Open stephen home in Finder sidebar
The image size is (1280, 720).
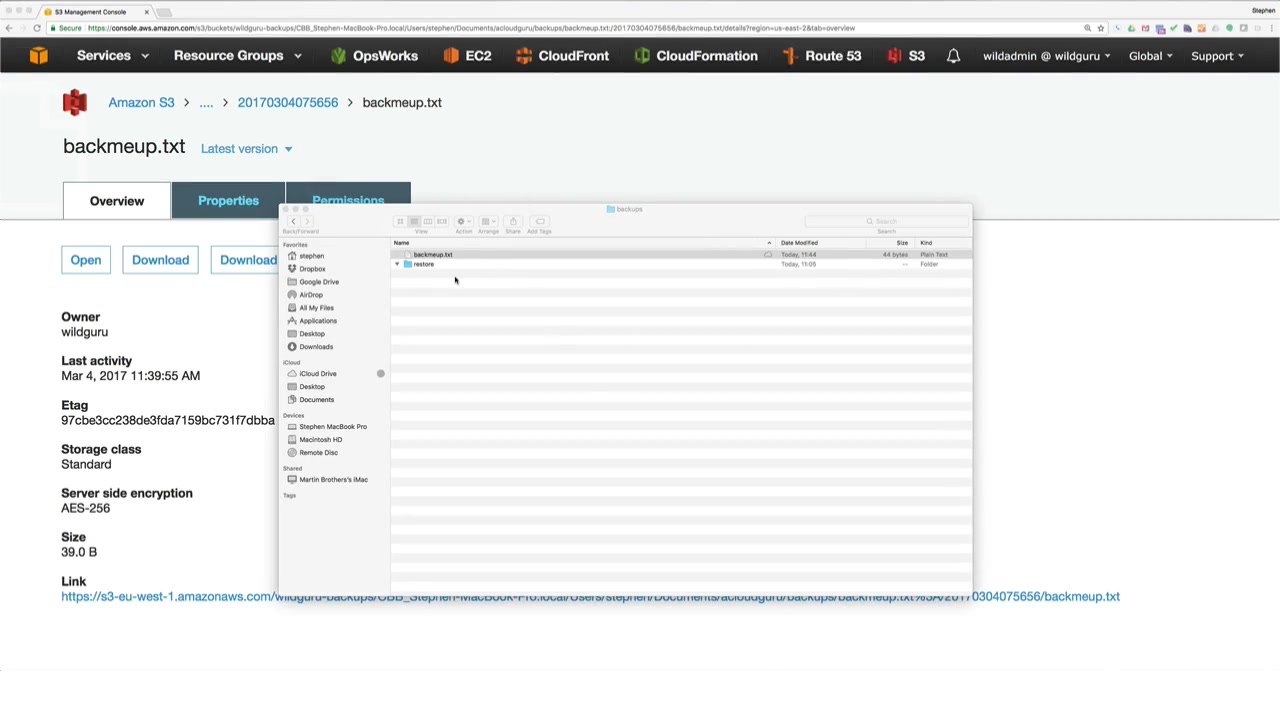point(311,256)
